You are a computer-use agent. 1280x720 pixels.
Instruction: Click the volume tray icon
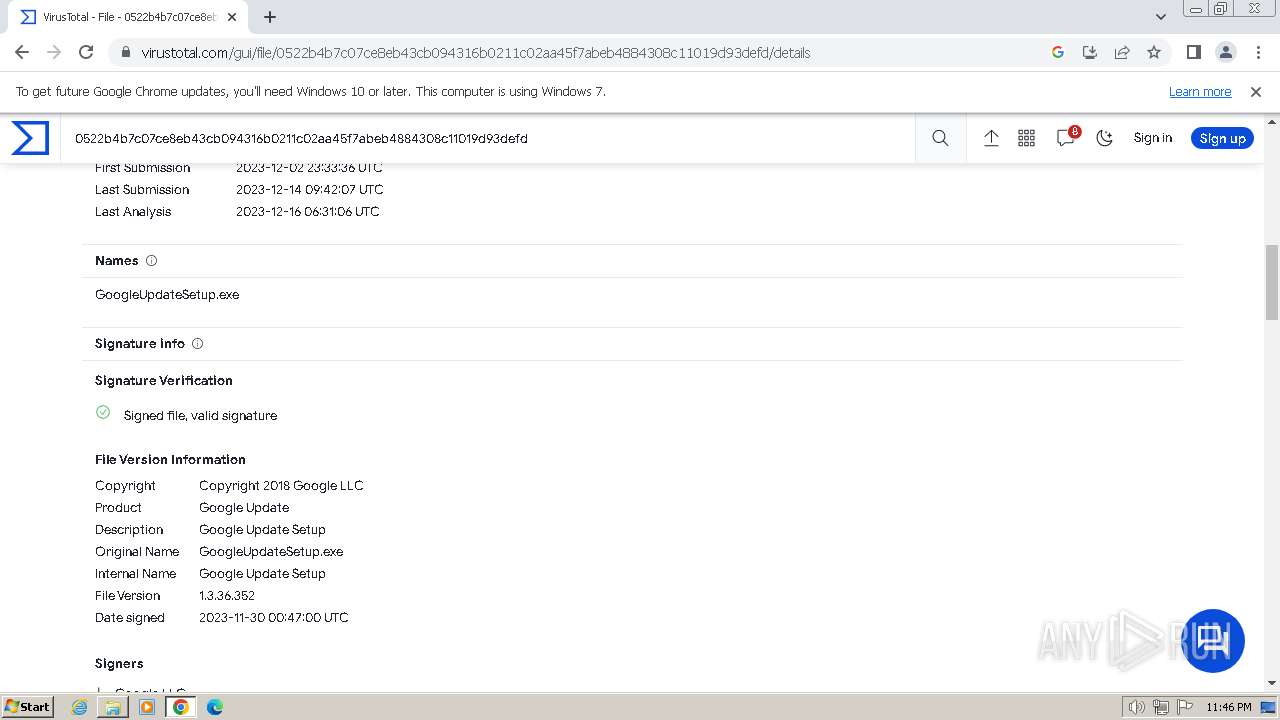pyautogui.click(x=1137, y=707)
